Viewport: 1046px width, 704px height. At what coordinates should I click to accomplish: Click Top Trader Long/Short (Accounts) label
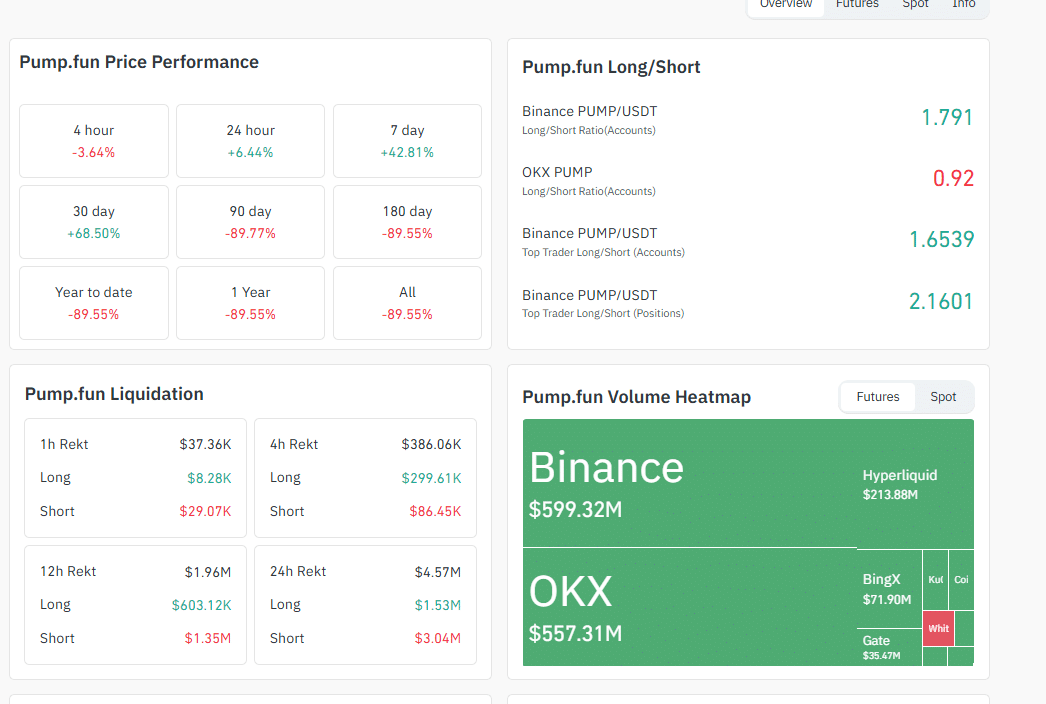point(603,252)
